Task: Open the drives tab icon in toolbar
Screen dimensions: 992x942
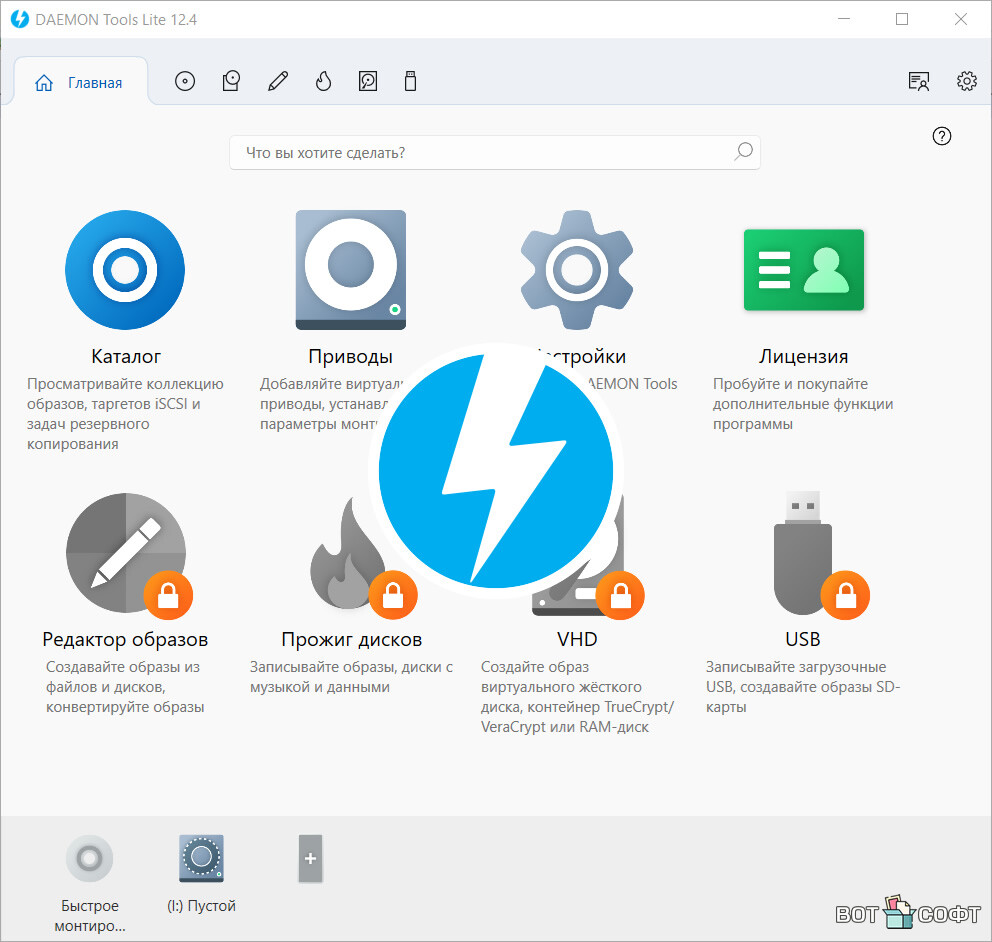Action: point(231,82)
